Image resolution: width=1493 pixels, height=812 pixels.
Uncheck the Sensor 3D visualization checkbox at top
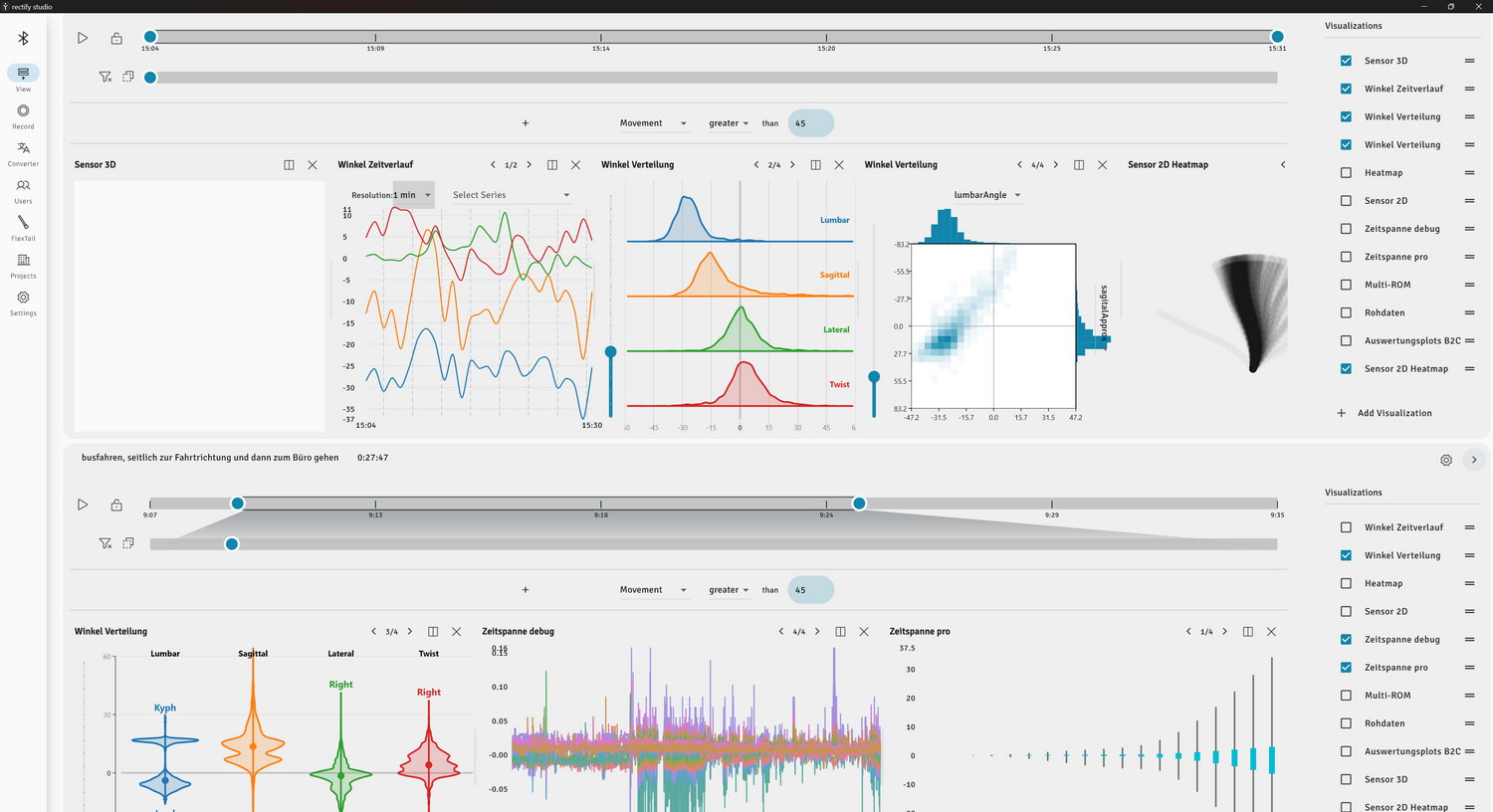pos(1346,61)
